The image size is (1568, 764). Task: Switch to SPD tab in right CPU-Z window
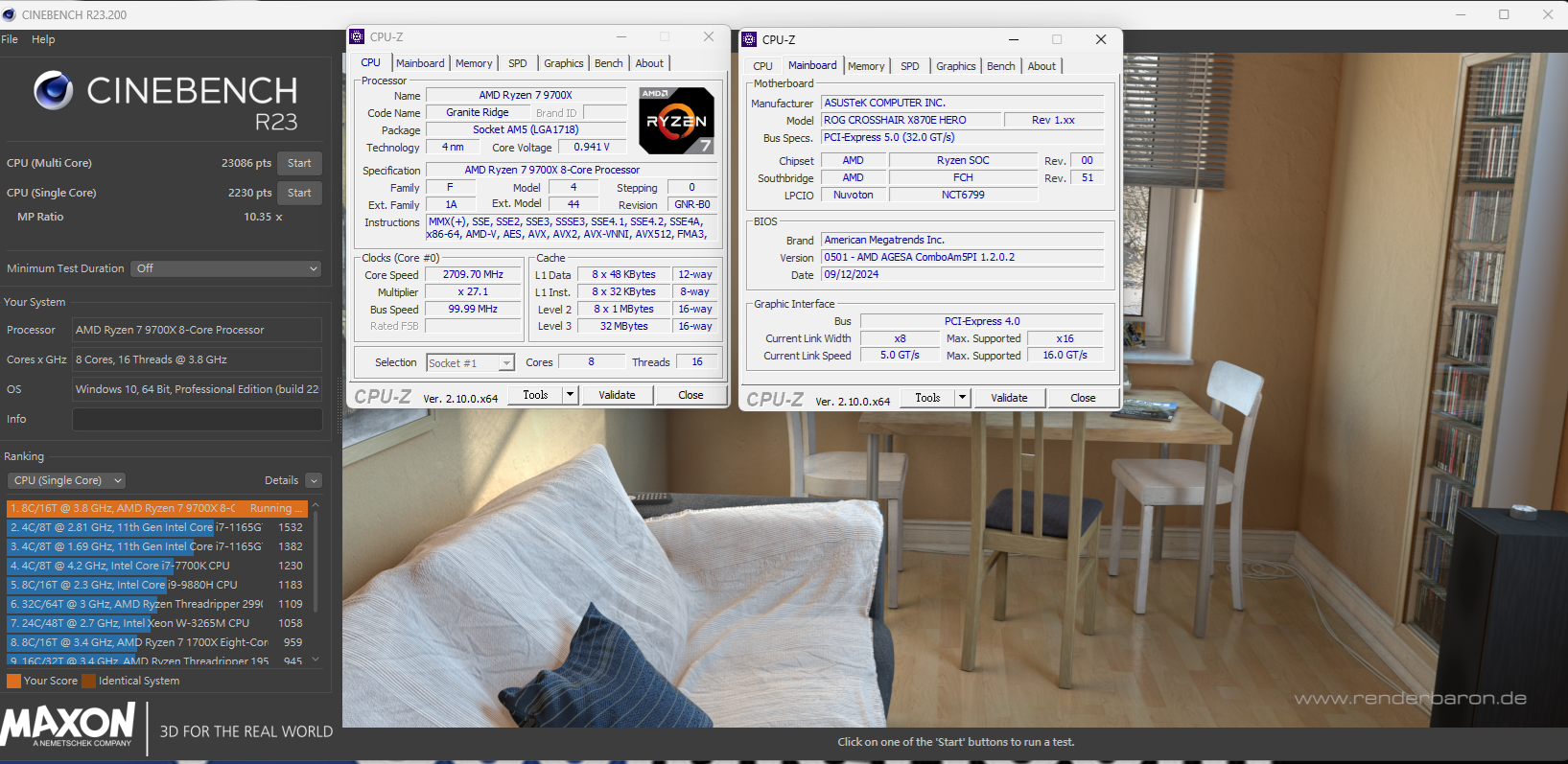(x=910, y=66)
